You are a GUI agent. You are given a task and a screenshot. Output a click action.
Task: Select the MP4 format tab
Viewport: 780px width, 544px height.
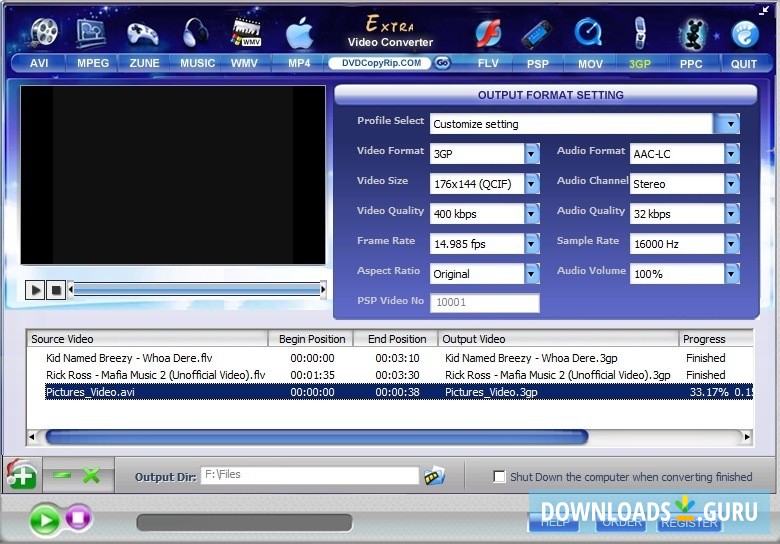coord(299,64)
